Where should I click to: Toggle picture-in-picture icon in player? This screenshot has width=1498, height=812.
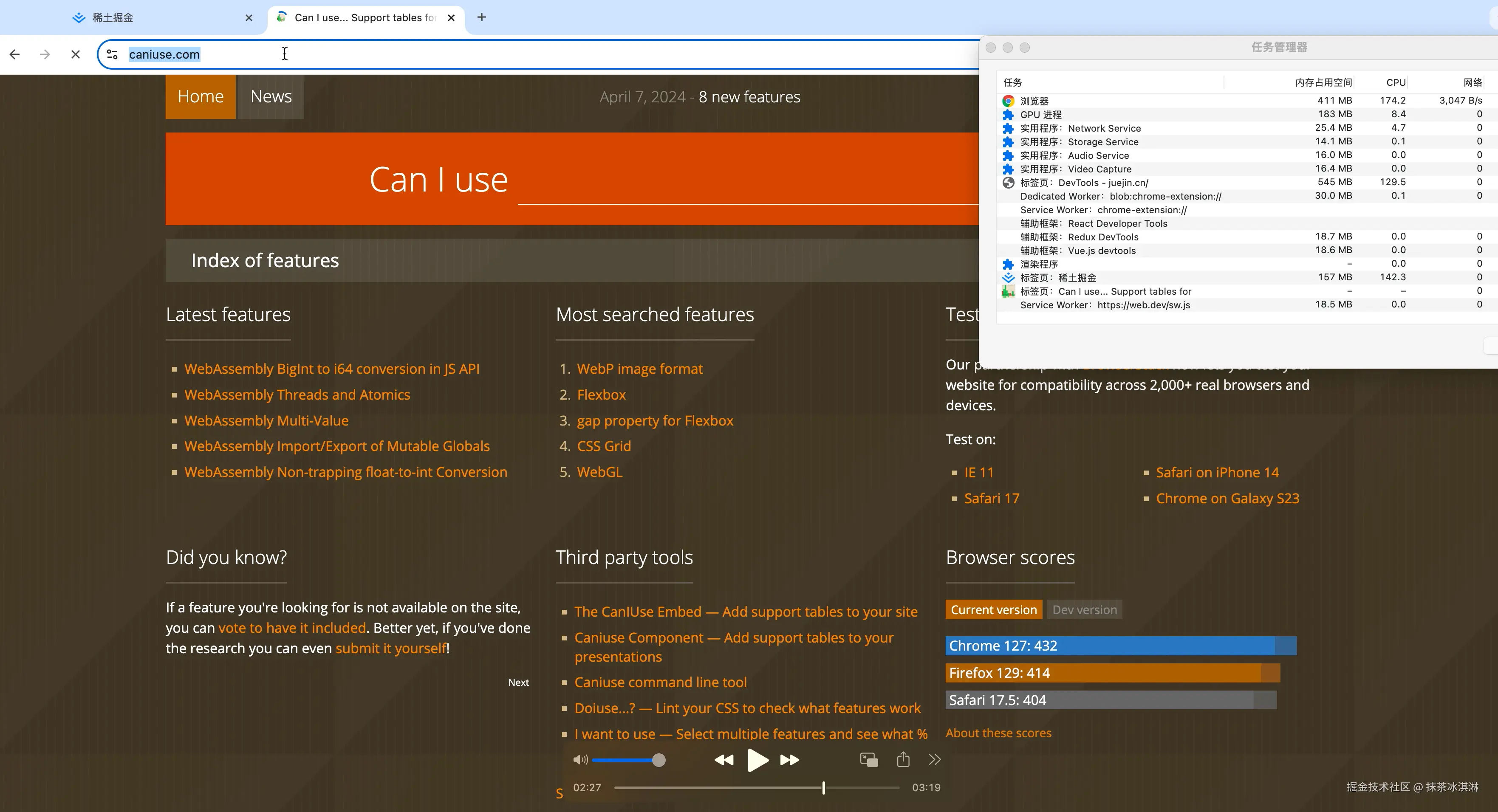coord(869,760)
